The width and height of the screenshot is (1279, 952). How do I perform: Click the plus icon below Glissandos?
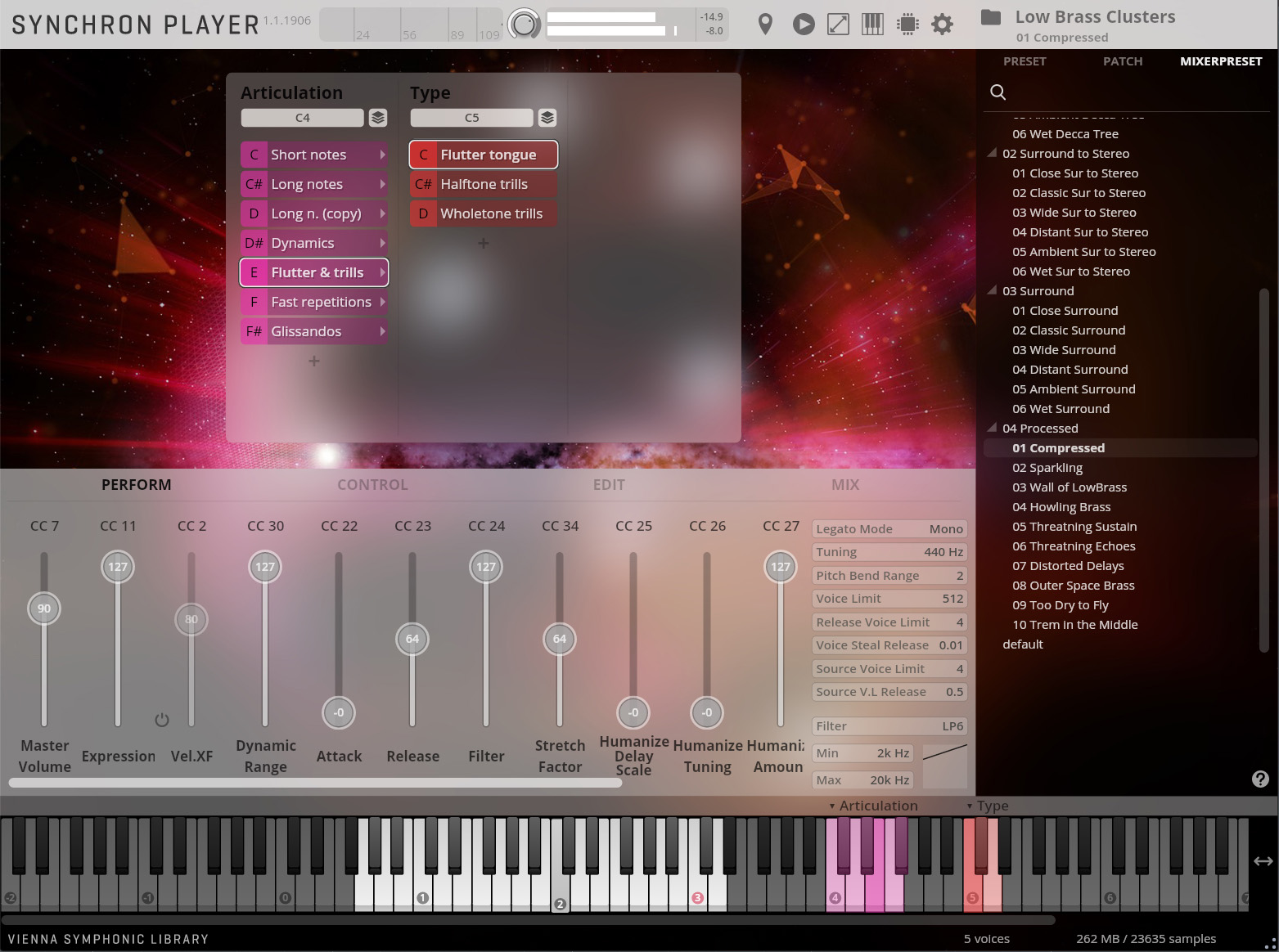click(x=314, y=361)
